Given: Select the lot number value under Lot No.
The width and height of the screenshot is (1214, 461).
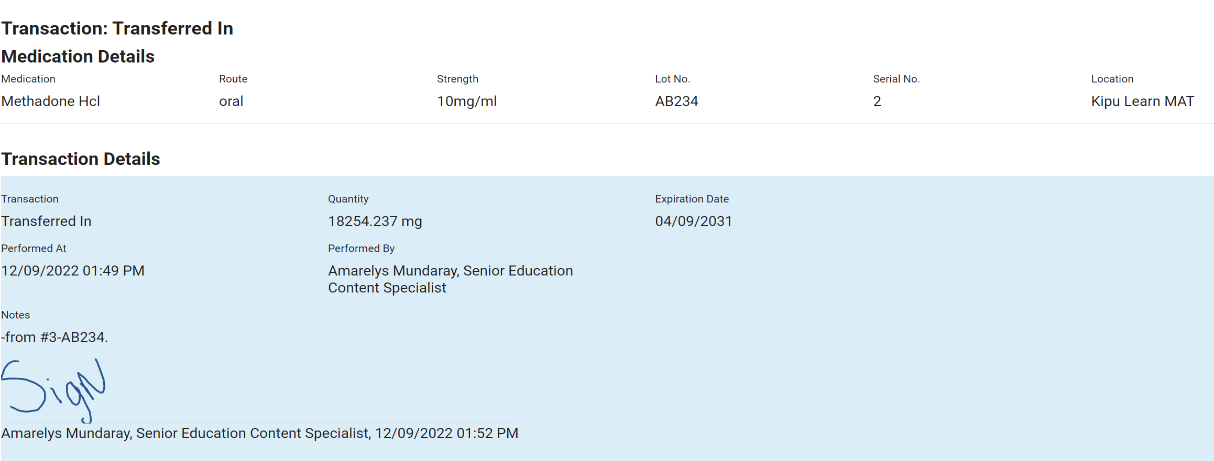Looking at the screenshot, I should pos(677,101).
